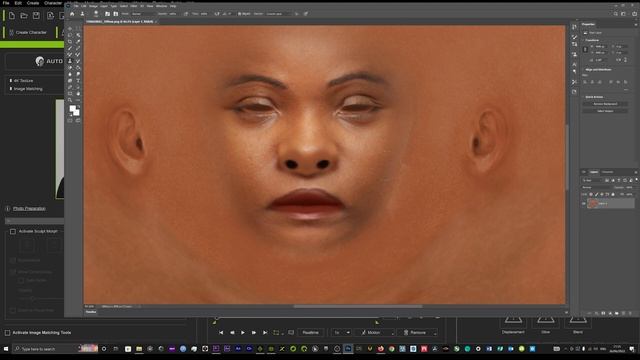Click Photoshop icon on taskbar

pos(348,349)
